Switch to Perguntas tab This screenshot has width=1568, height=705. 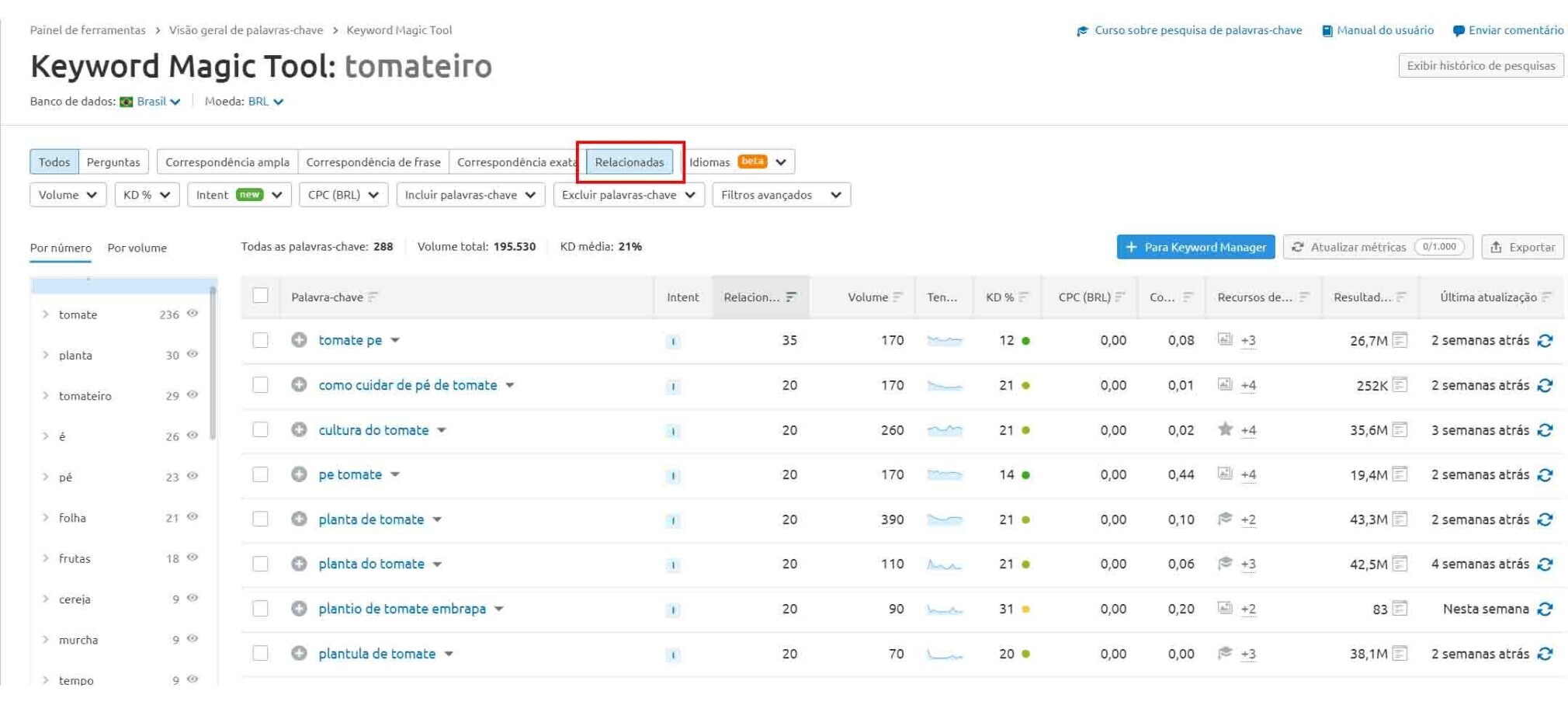[x=113, y=162]
